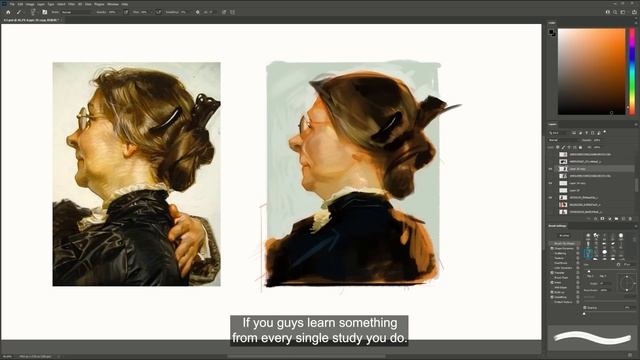
Task: Filter layers by shape layers icon
Action: click(x=593, y=133)
